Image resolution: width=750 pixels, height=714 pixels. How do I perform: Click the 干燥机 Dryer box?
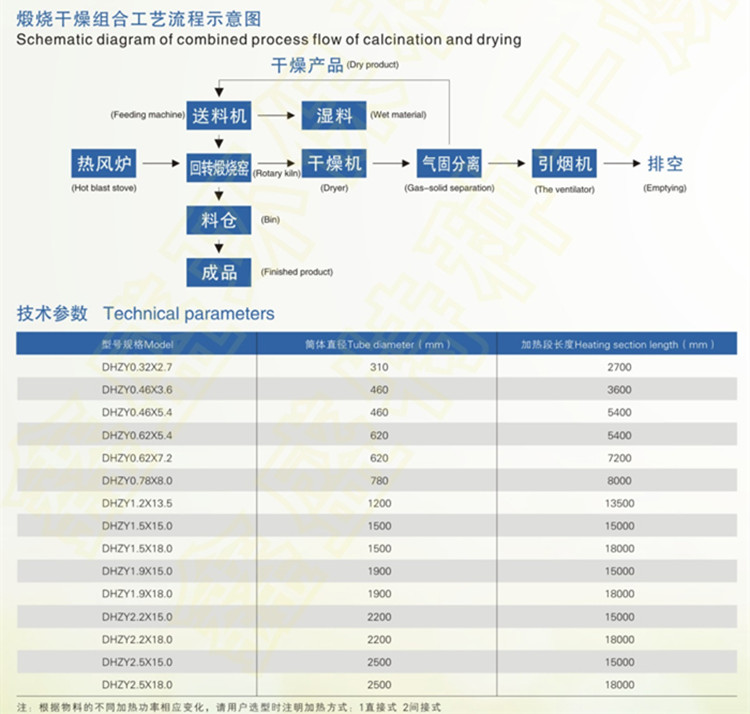point(334,164)
